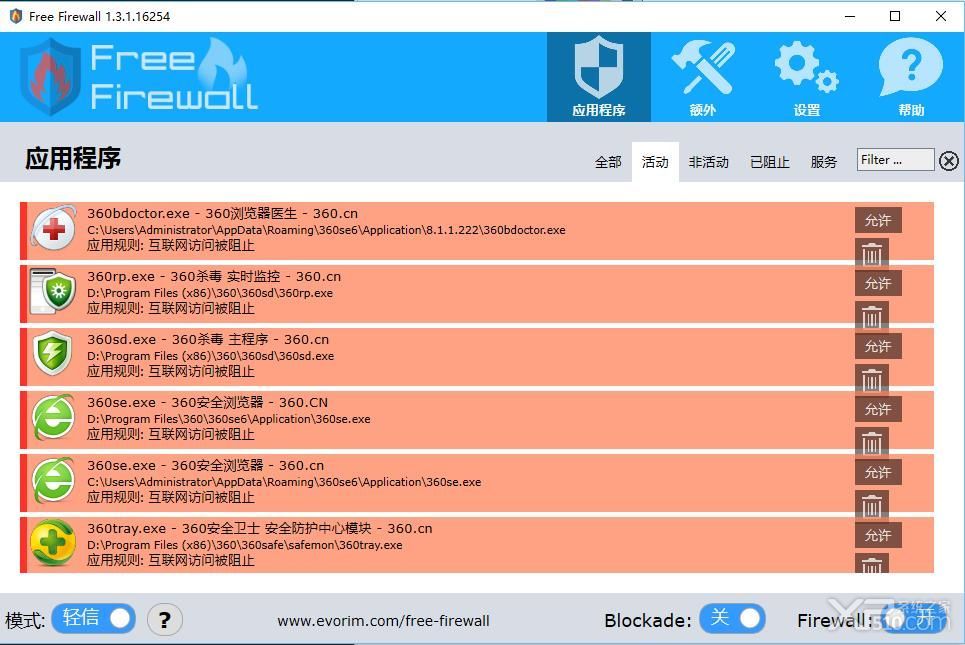The width and height of the screenshot is (965, 645).
Task: Delete the 360sd.exe rule via trash icon
Action: pos(871,379)
